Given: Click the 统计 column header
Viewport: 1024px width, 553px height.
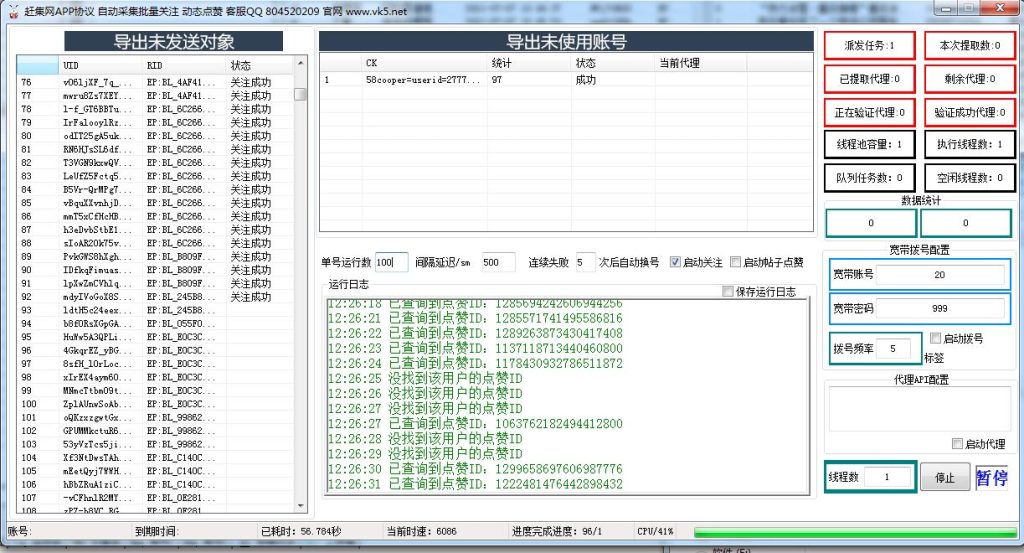Looking at the screenshot, I should coord(528,63).
